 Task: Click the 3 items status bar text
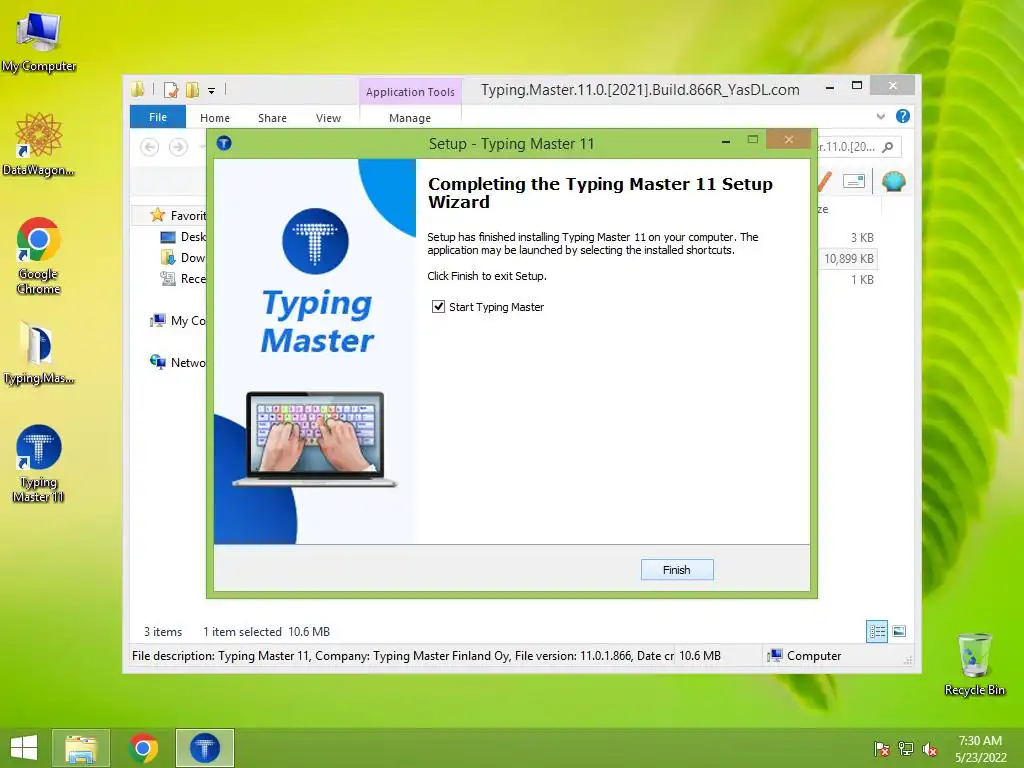[x=163, y=632]
